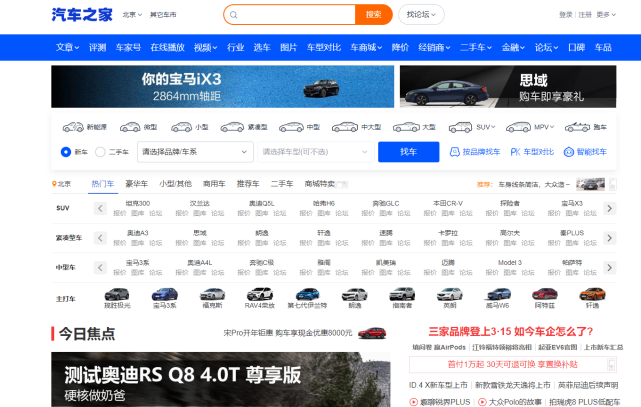Open the 思域 banner advertisement

pyautogui.click(x=508, y=87)
